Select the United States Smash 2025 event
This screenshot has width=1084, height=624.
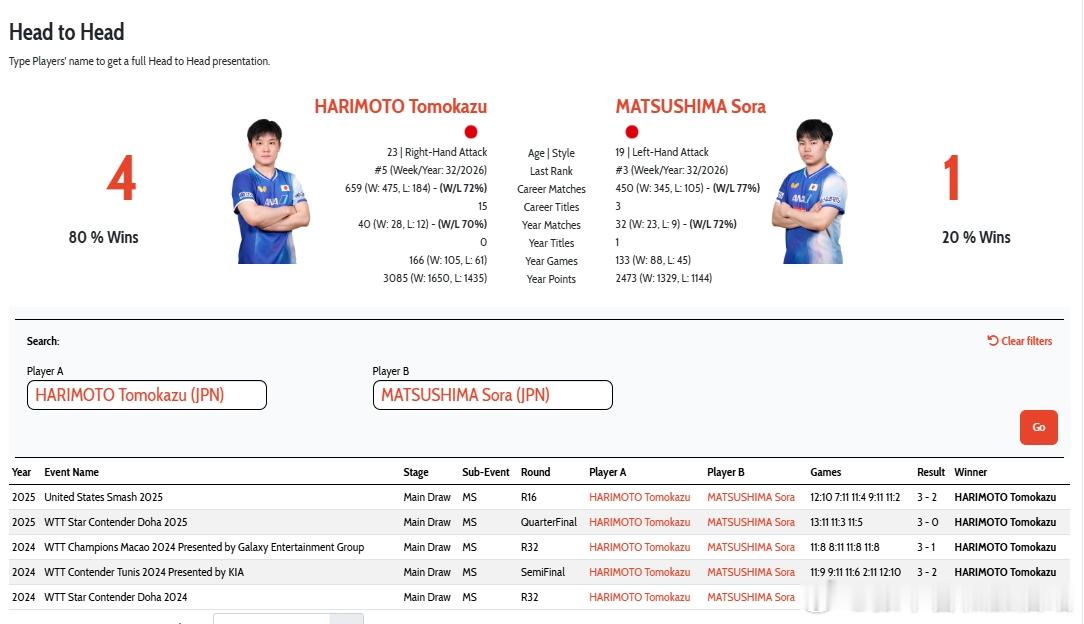click(103, 497)
